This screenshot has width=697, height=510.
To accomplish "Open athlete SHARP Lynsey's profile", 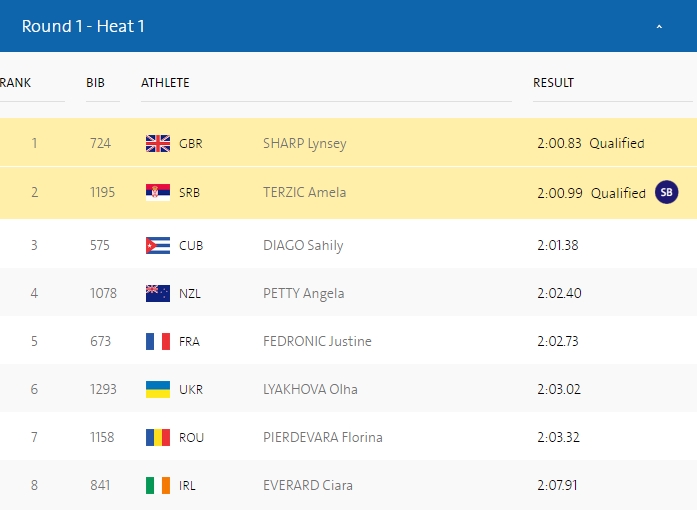I will (304, 143).
